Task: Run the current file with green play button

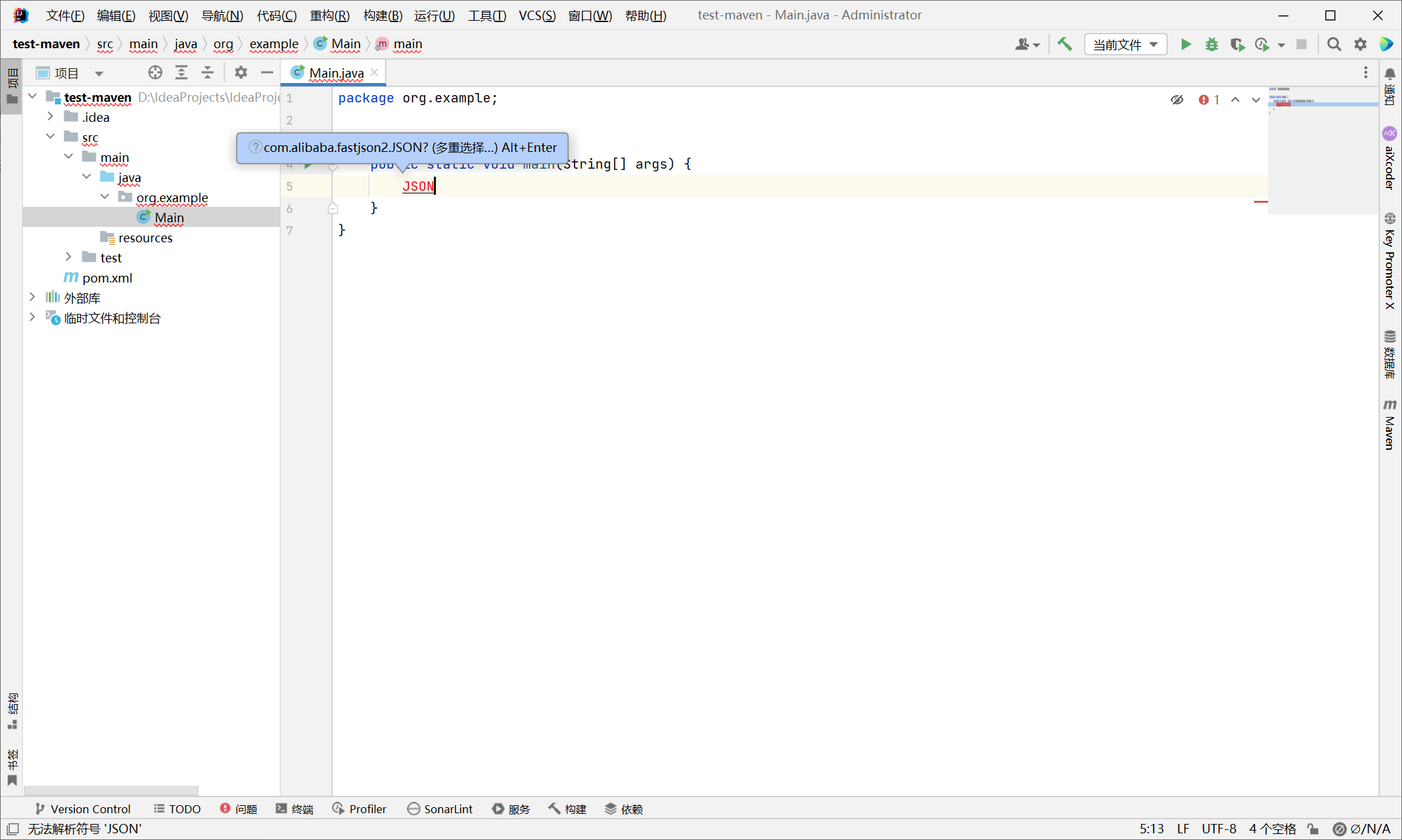Action: pos(1185,44)
